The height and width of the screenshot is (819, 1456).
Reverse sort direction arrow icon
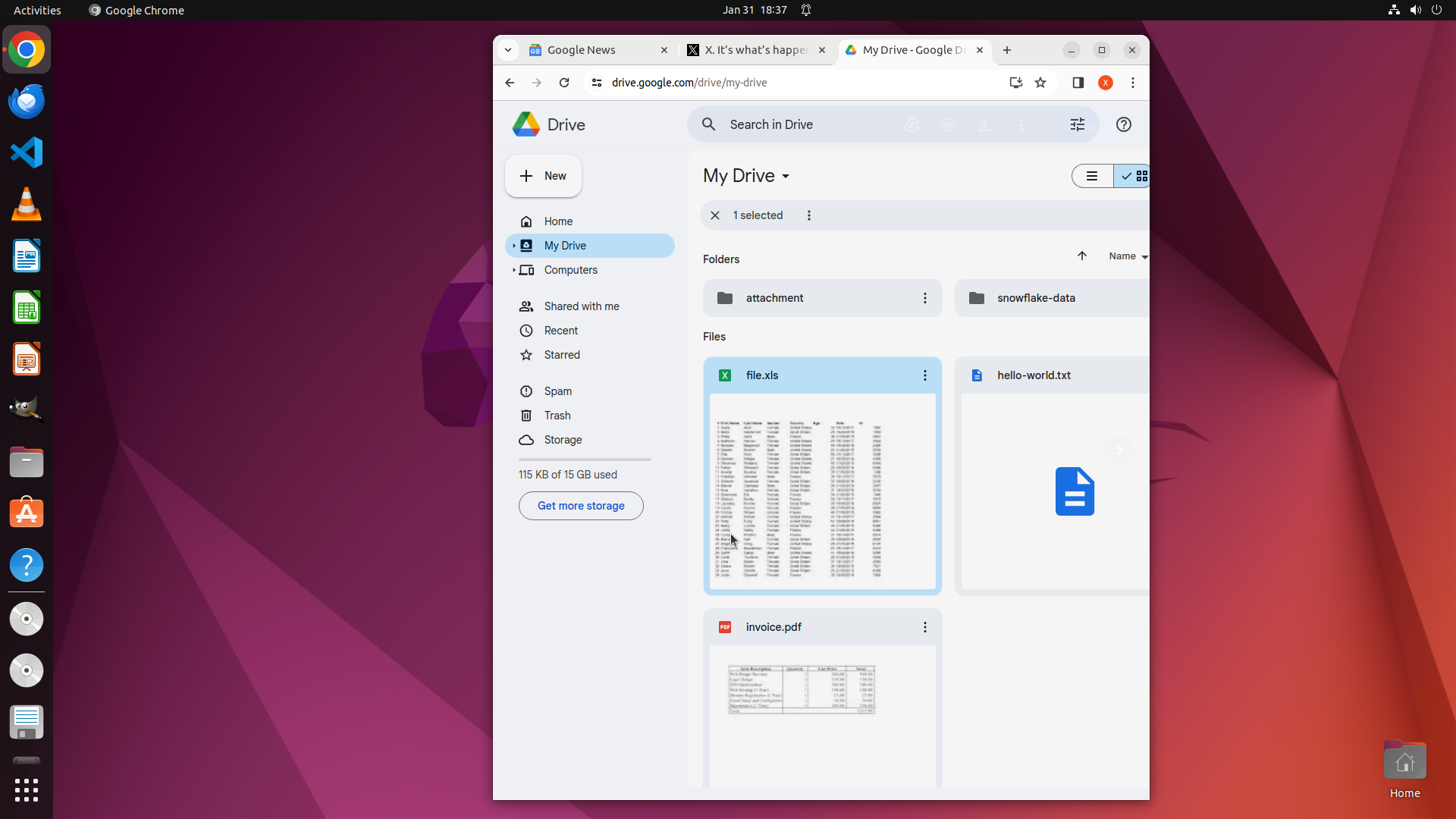pos(1082,256)
